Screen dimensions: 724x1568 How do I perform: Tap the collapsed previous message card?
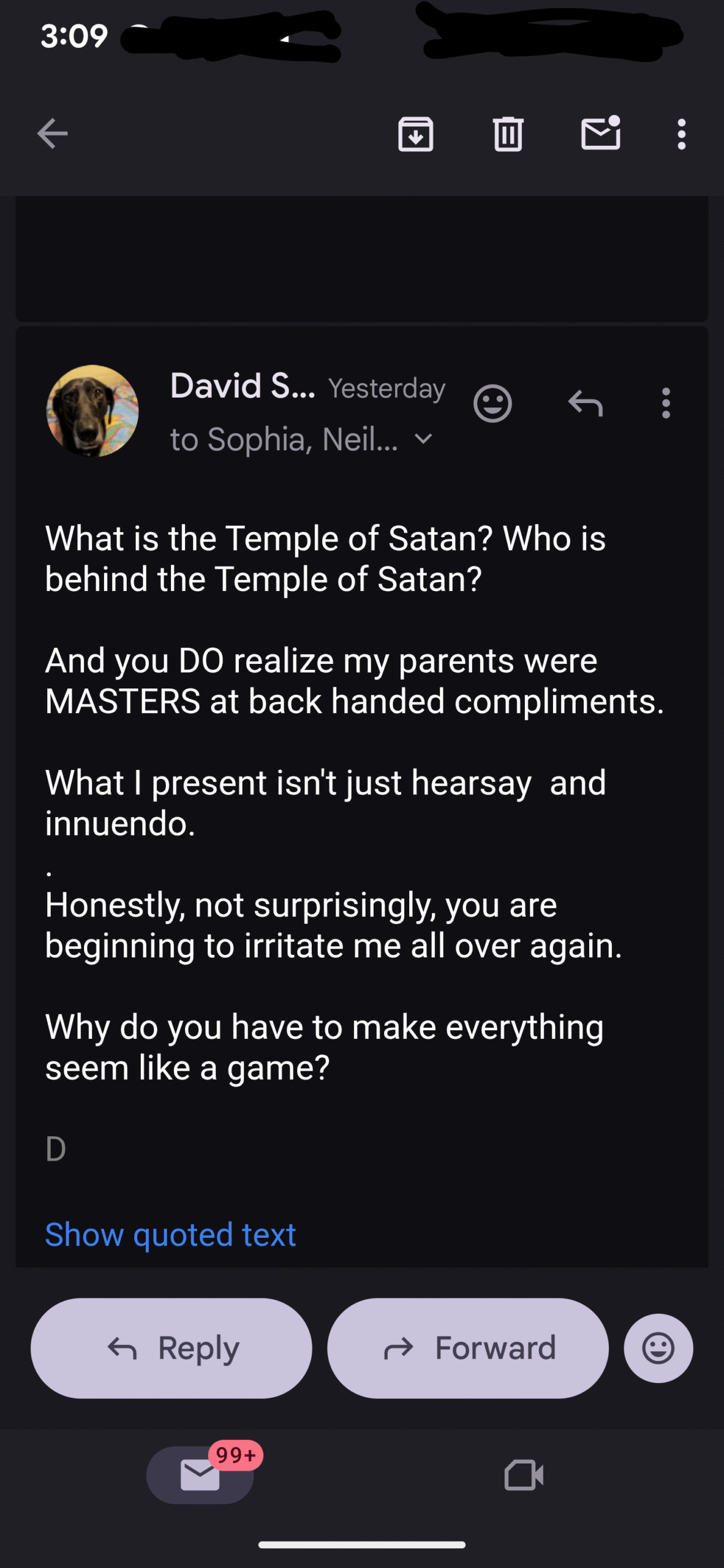(361, 258)
